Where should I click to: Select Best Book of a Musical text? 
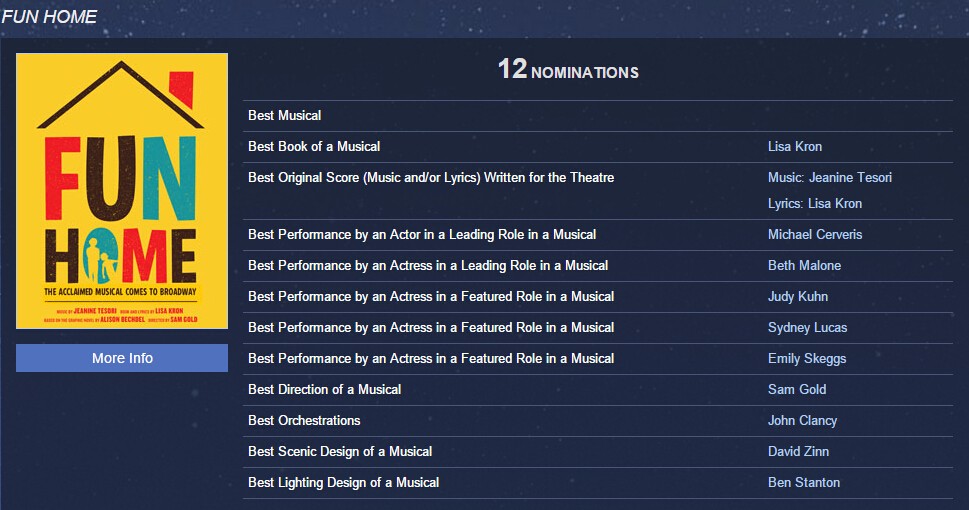[x=314, y=147]
